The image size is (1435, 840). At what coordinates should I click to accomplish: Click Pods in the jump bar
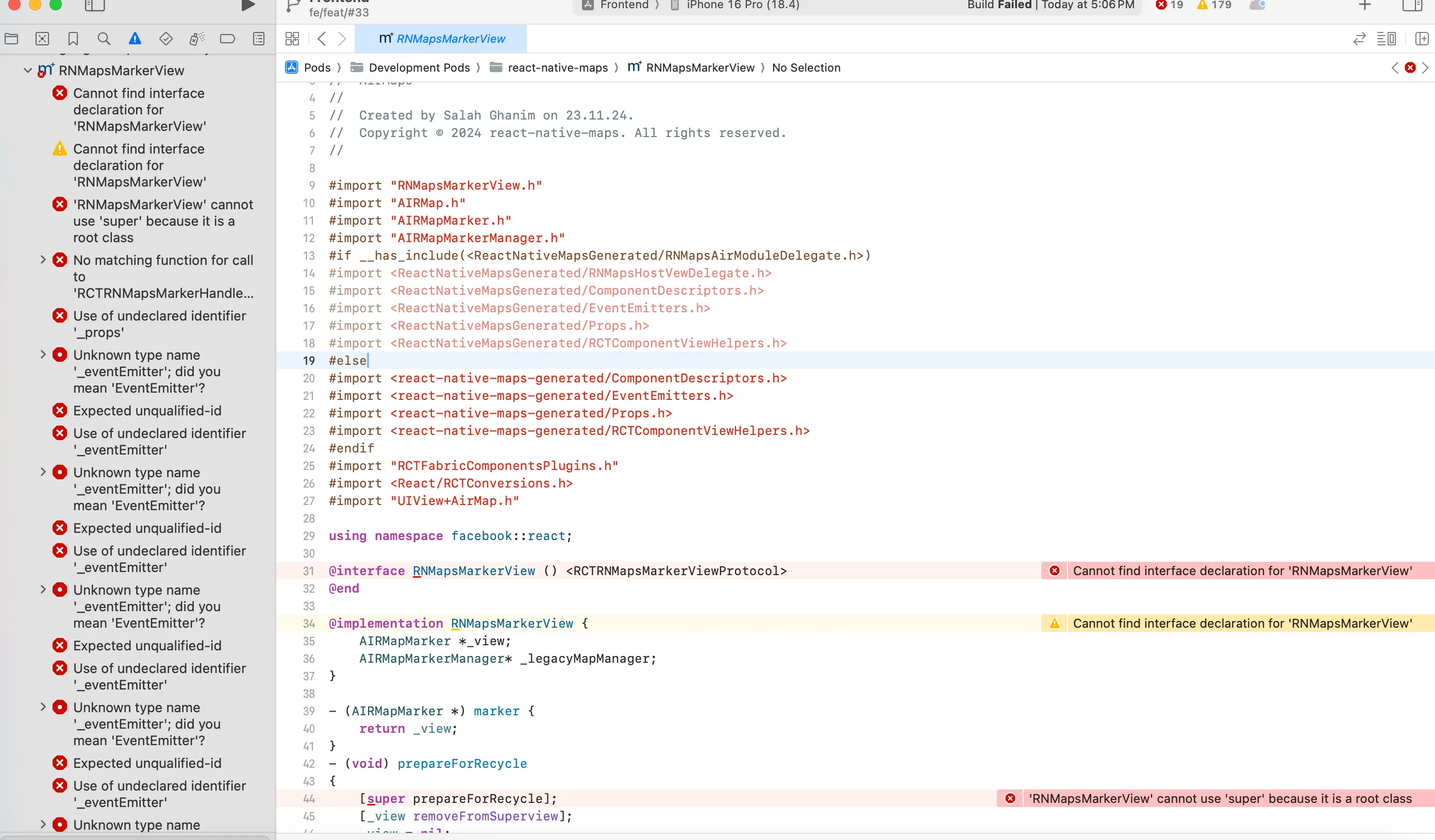[308, 68]
